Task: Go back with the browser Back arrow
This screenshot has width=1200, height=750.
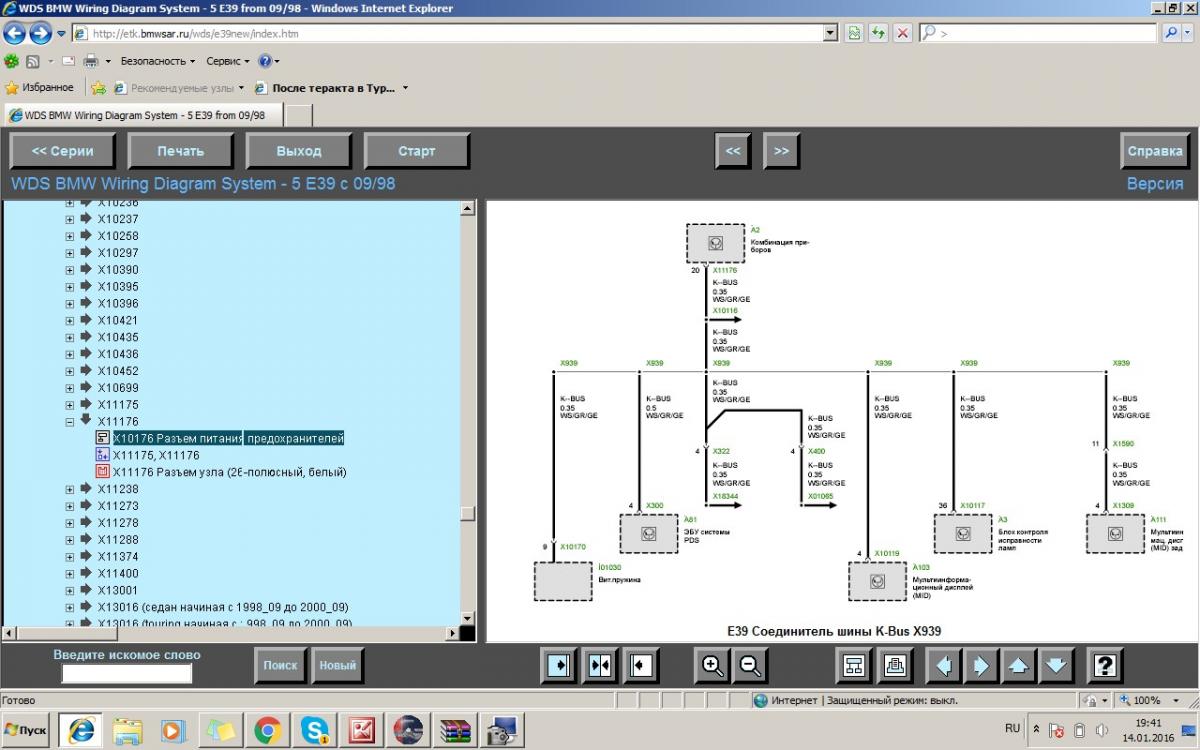Action: pyautogui.click(x=15, y=33)
